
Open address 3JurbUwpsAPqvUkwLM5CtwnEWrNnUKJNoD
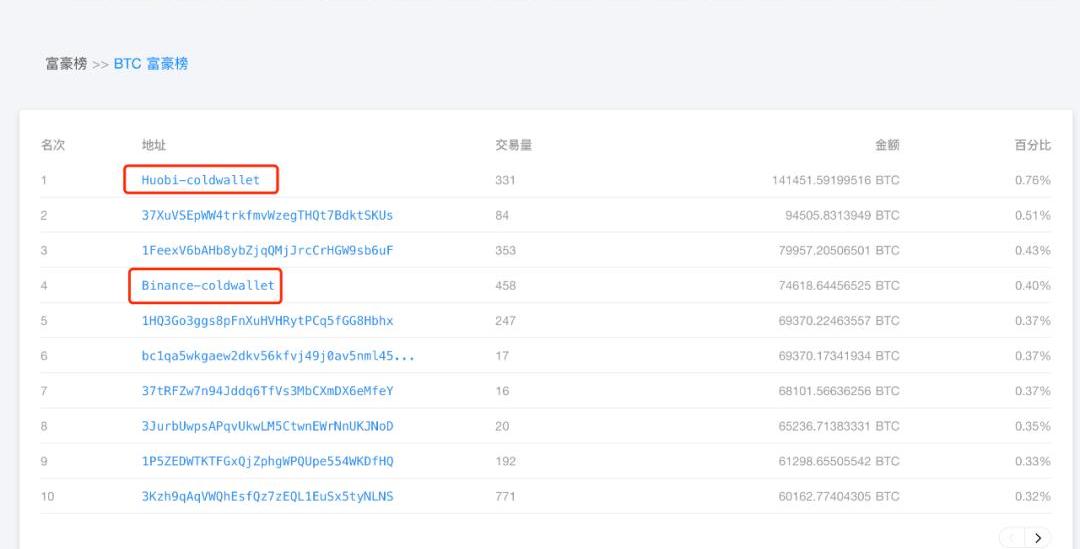point(267,426)
